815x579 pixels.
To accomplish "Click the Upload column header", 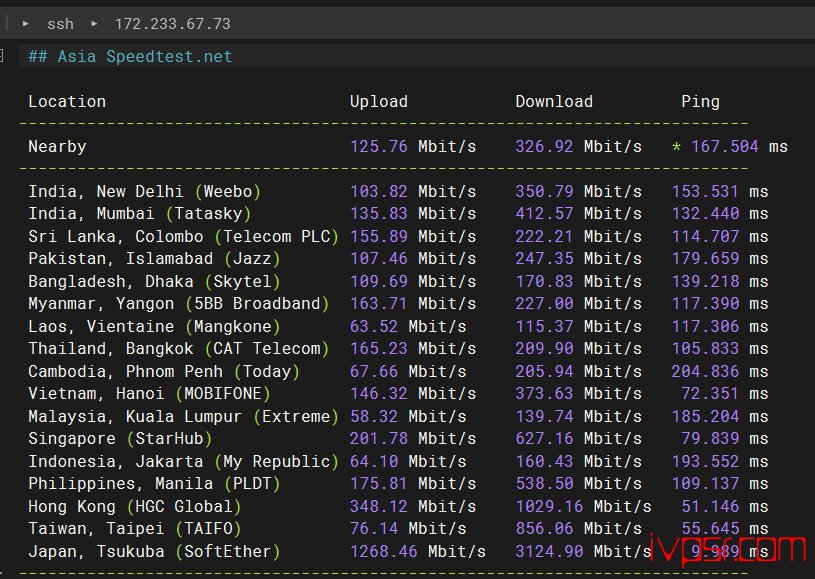I will click(x=379, y=101).
